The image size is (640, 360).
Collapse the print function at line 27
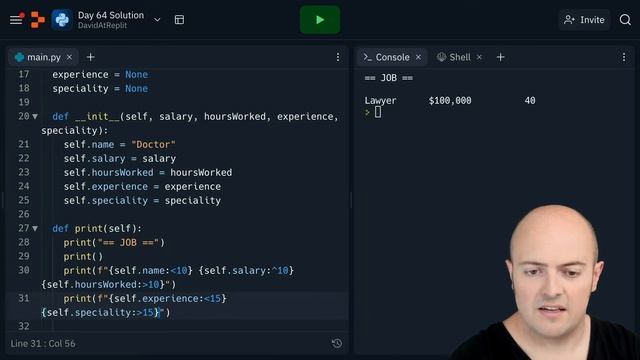click(35, 229)
